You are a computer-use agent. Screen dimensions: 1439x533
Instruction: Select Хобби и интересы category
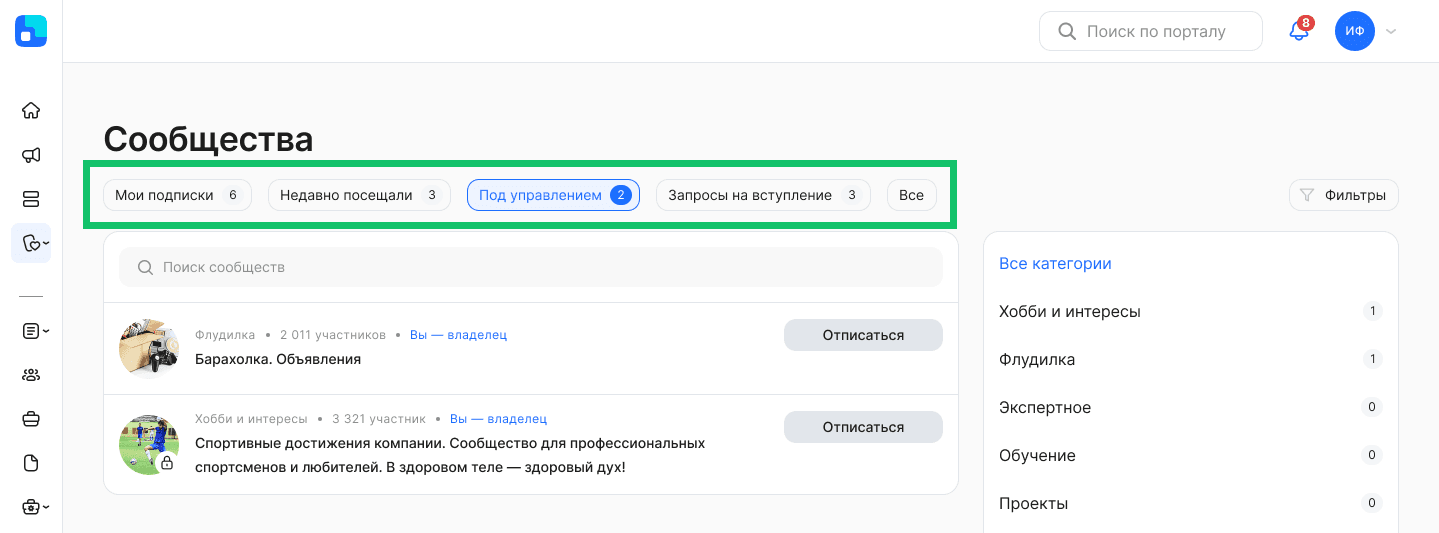click(1190, 311)
